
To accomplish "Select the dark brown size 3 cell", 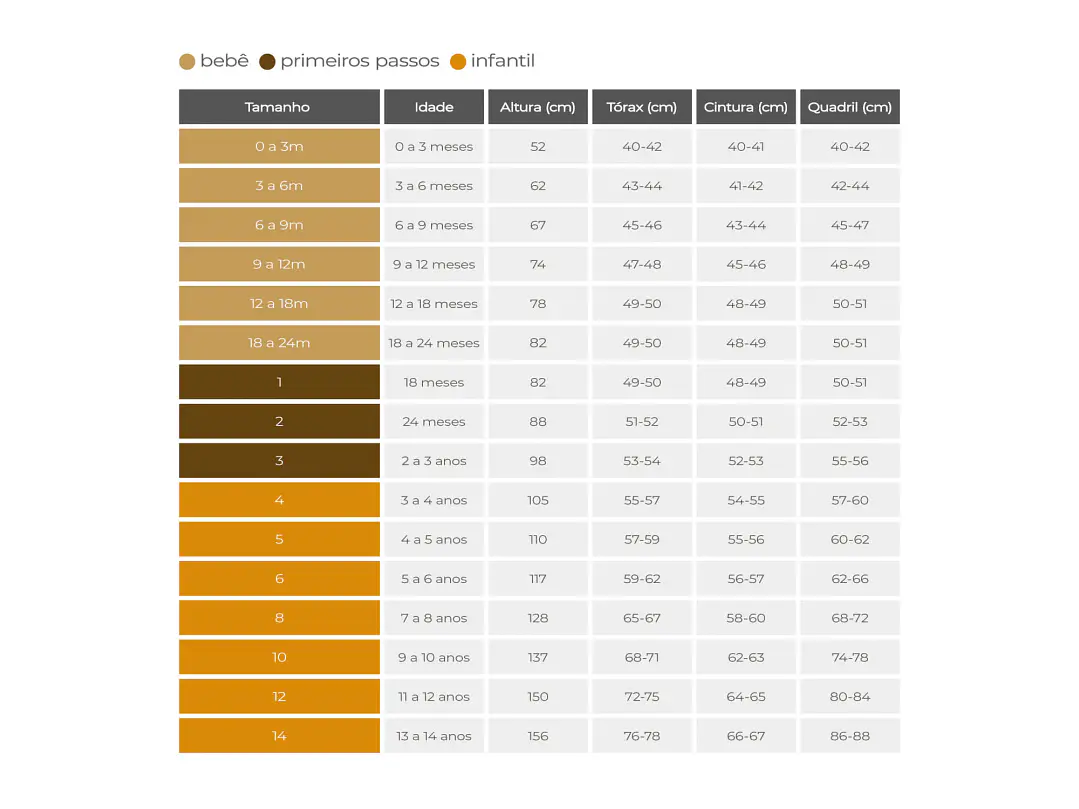I will [x=279, y=460].
